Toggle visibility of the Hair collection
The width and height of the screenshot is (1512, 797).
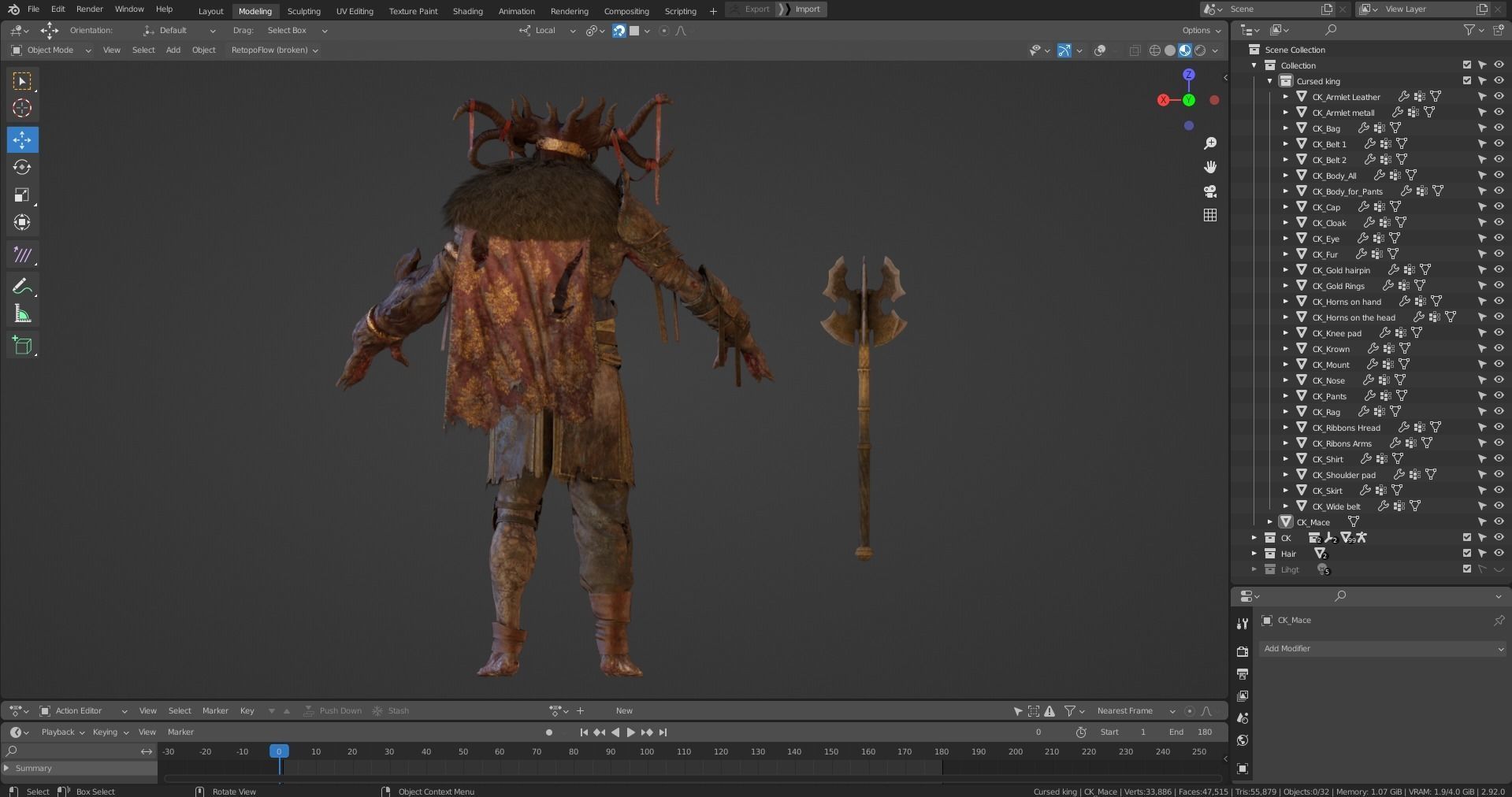point(1498,554)
